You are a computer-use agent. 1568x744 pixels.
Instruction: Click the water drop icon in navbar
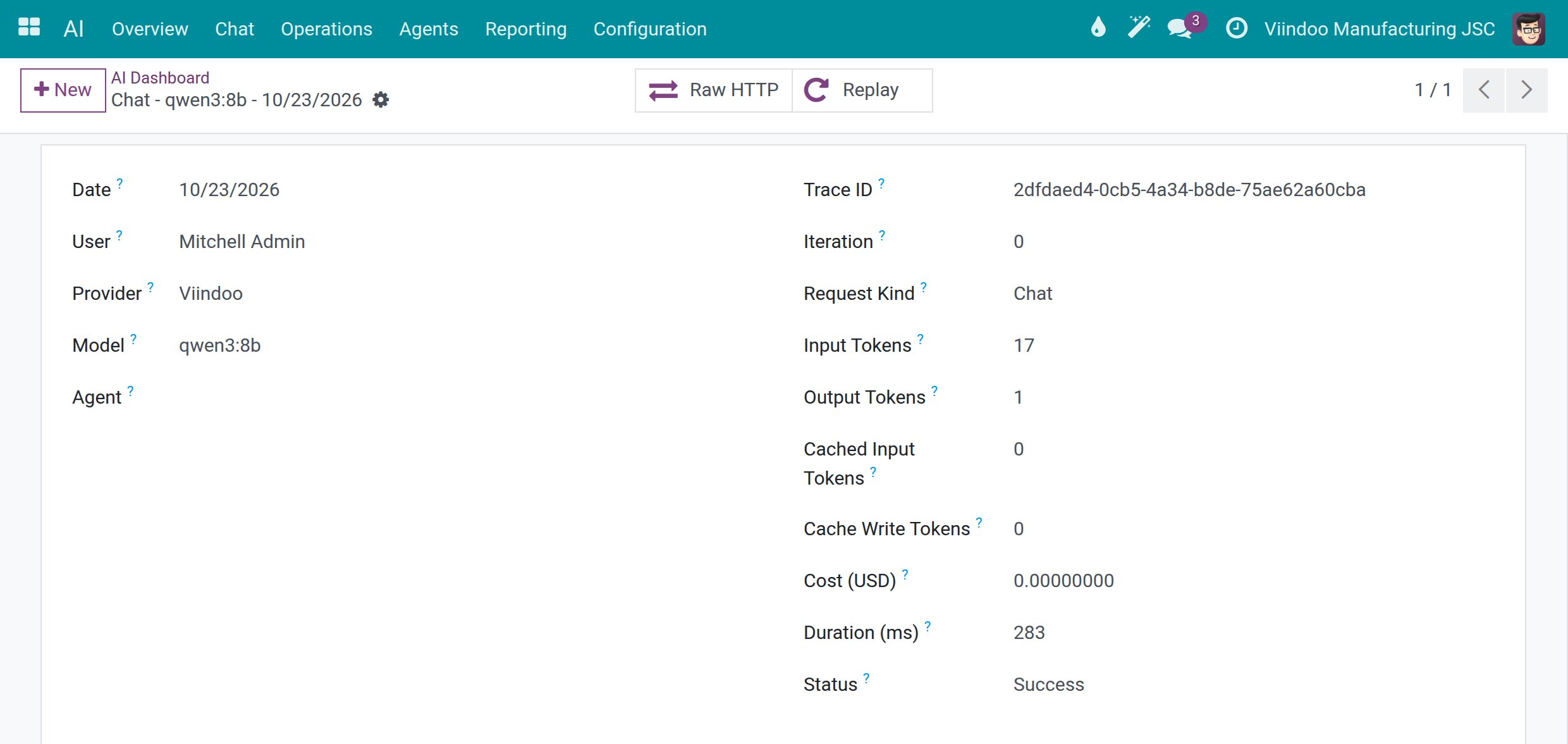point(1099,27)
